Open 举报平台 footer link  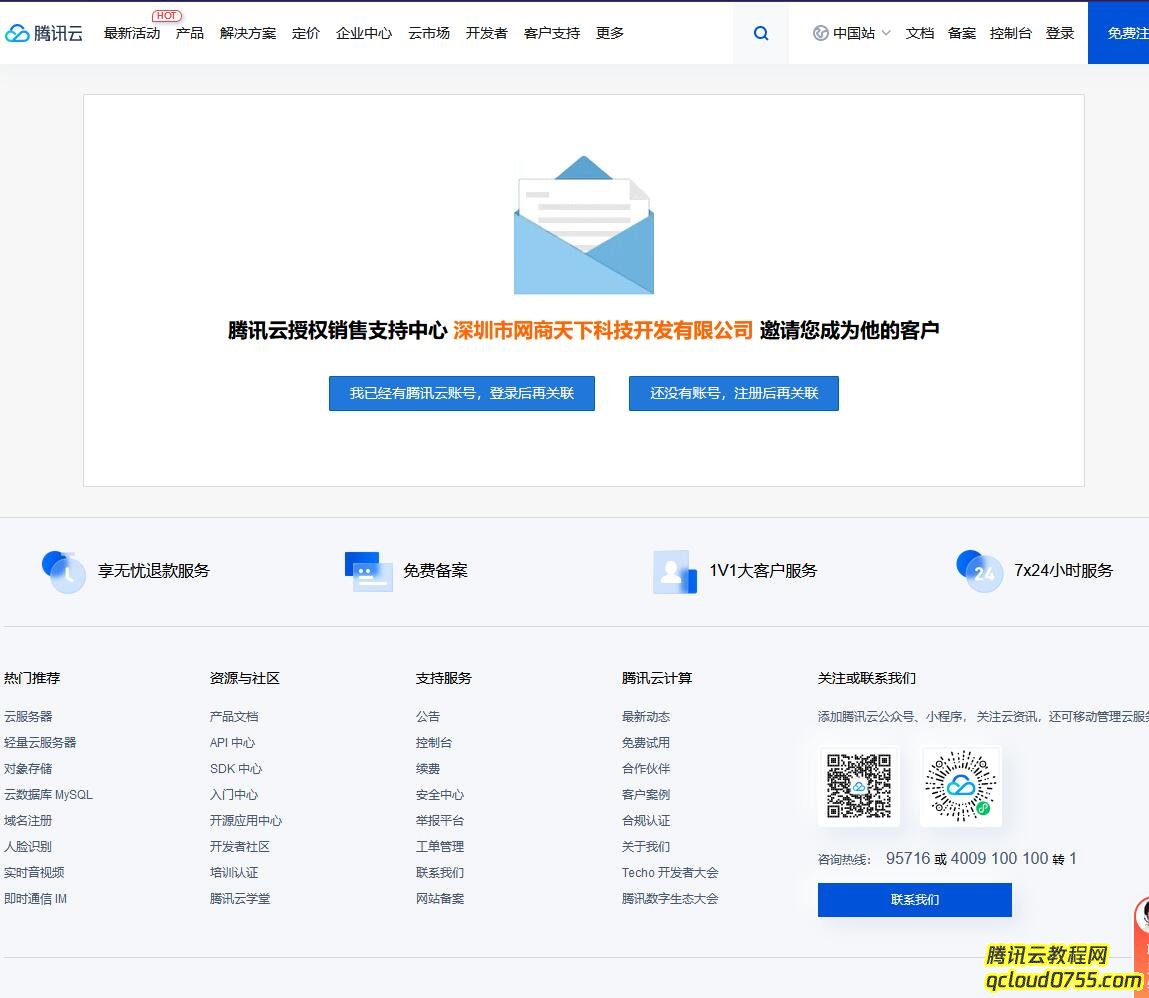coord(440,821)
